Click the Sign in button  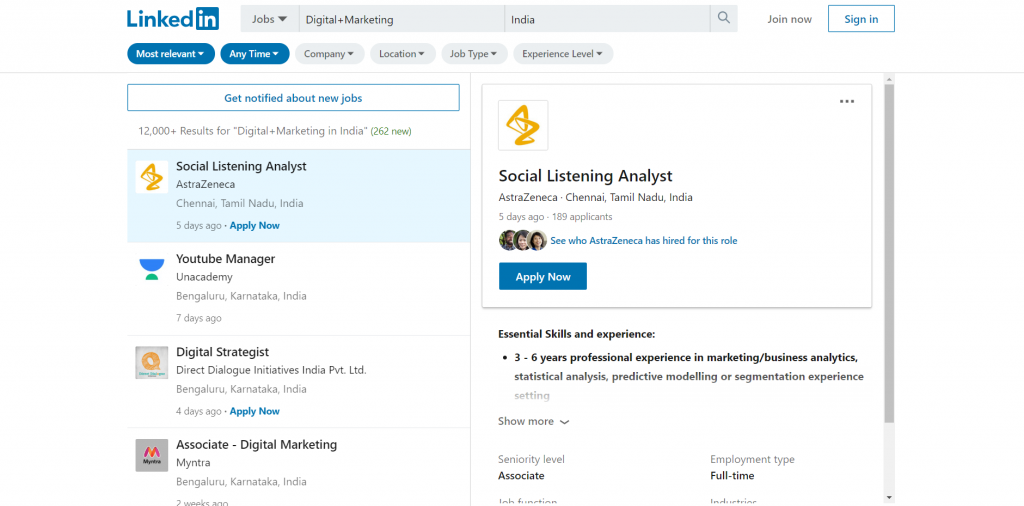[x=861, y=19]
